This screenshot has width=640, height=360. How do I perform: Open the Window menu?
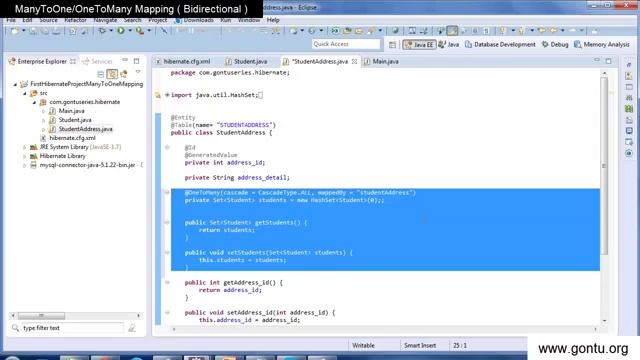click(x=249, y=20)
